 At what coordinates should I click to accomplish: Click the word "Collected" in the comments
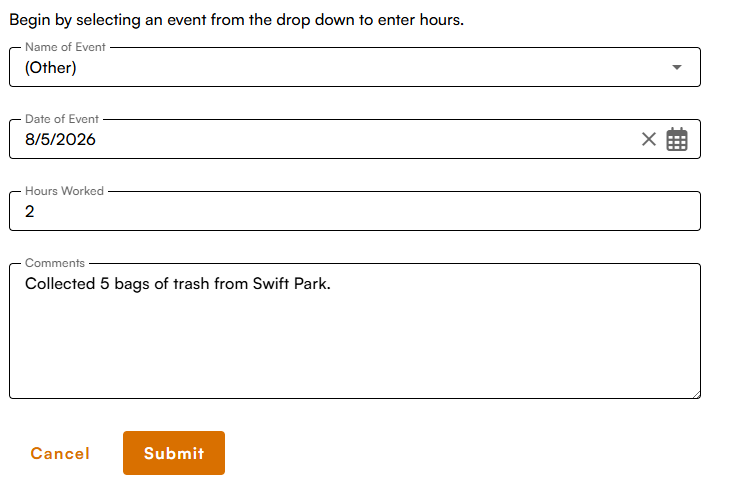click(x=60, y=284)
